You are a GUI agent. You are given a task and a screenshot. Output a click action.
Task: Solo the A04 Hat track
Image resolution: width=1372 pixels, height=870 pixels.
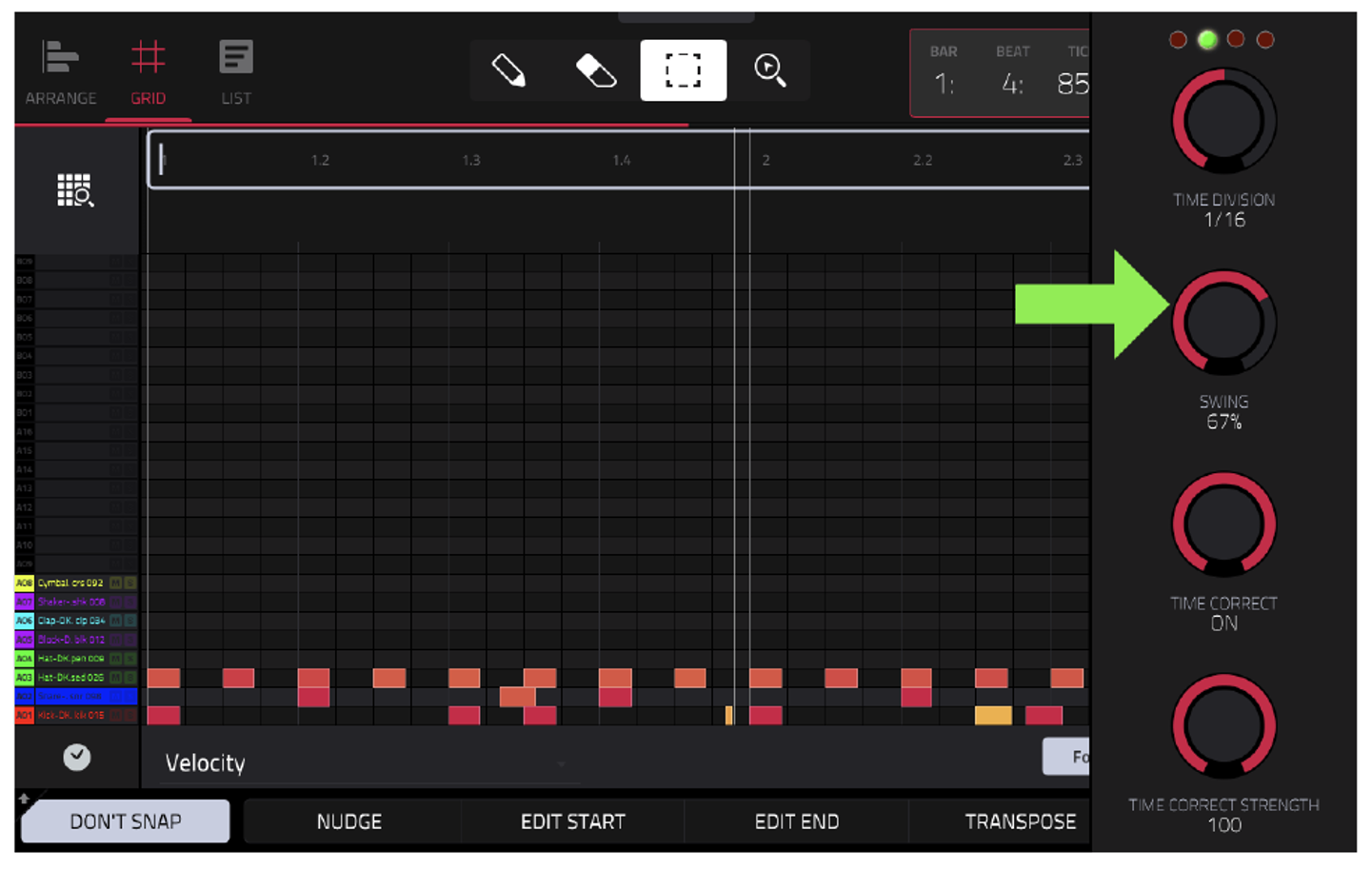point(130,658)
